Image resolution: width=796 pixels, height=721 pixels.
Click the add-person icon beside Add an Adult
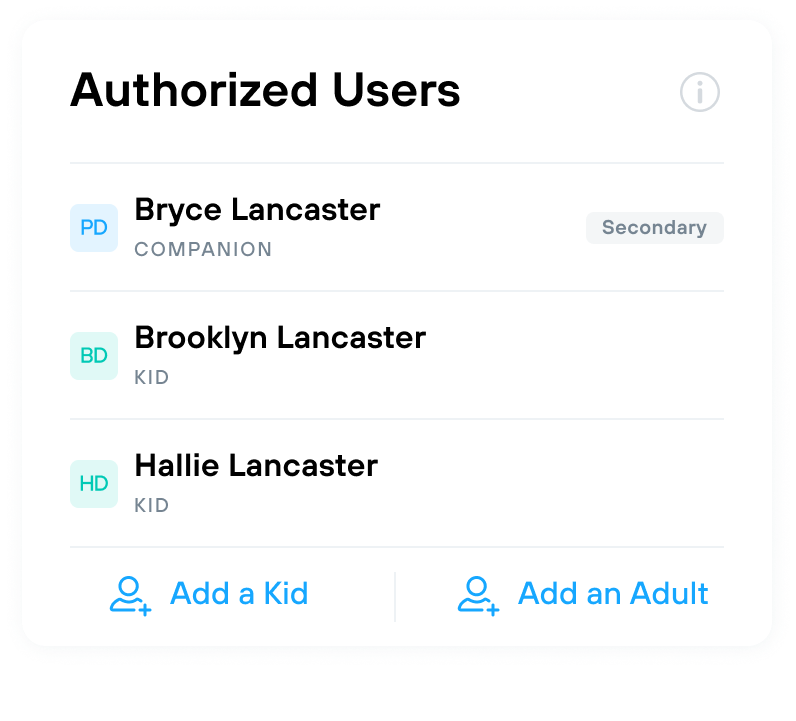[478, 596]
